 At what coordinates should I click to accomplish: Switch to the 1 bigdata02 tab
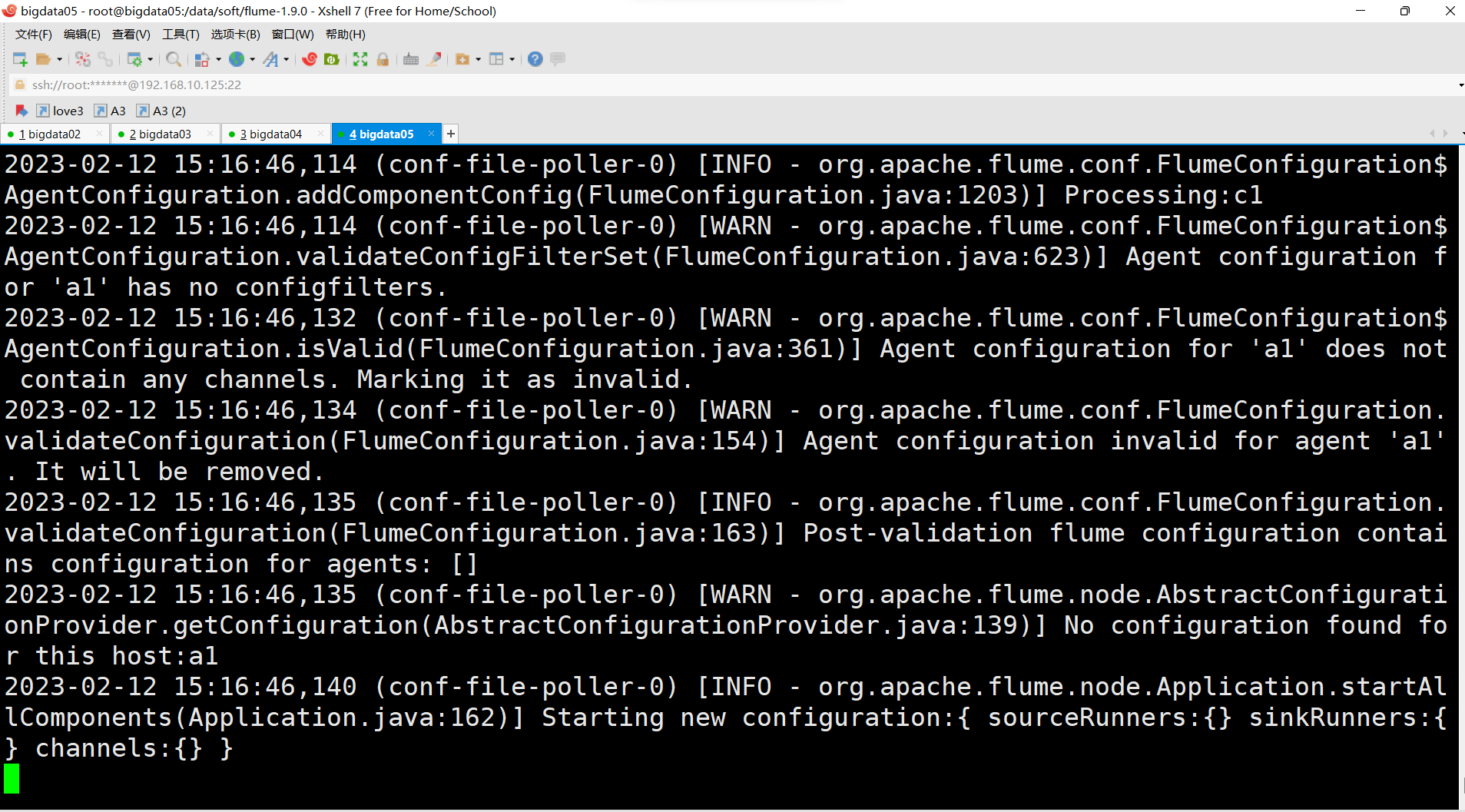click(x=49, y=134)
